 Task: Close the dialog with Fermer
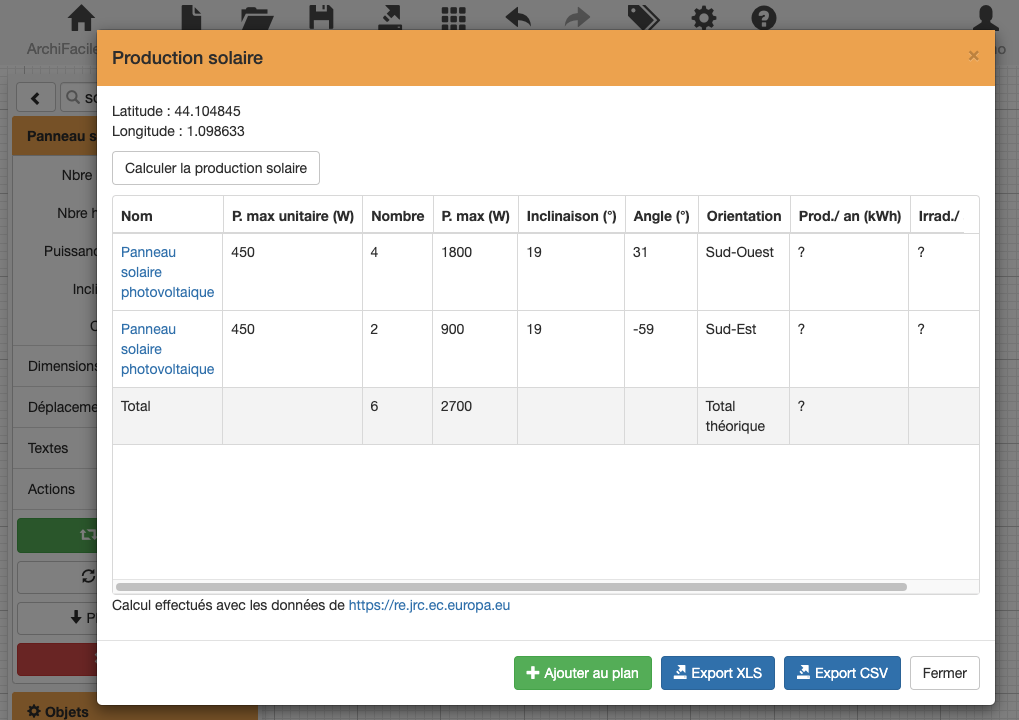pyautogui.click(x=944, y=673)
